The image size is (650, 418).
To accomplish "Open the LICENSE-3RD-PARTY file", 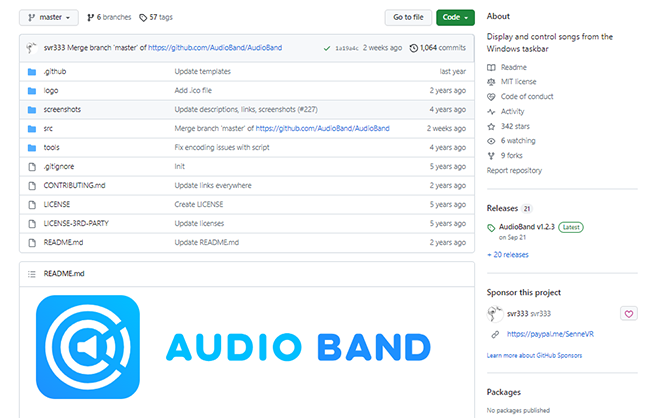I will (x=76, y=224).
